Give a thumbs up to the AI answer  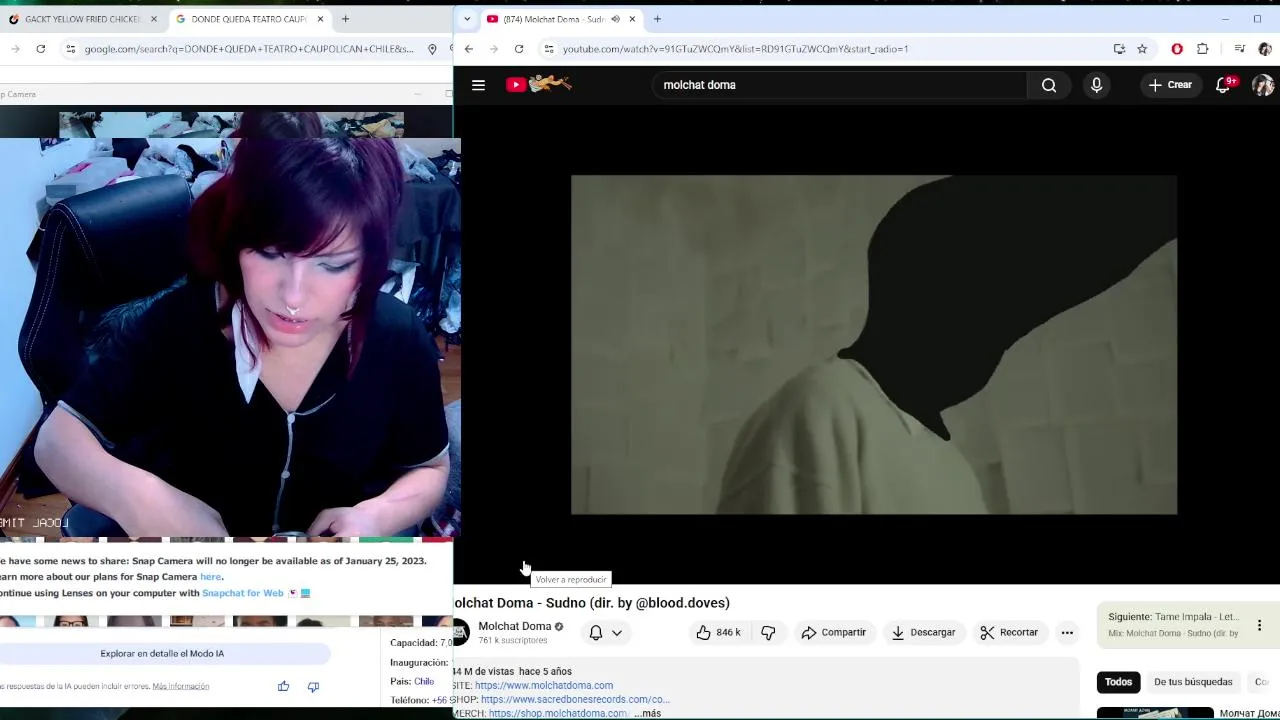pyautogui.click(x=284, y=686)
